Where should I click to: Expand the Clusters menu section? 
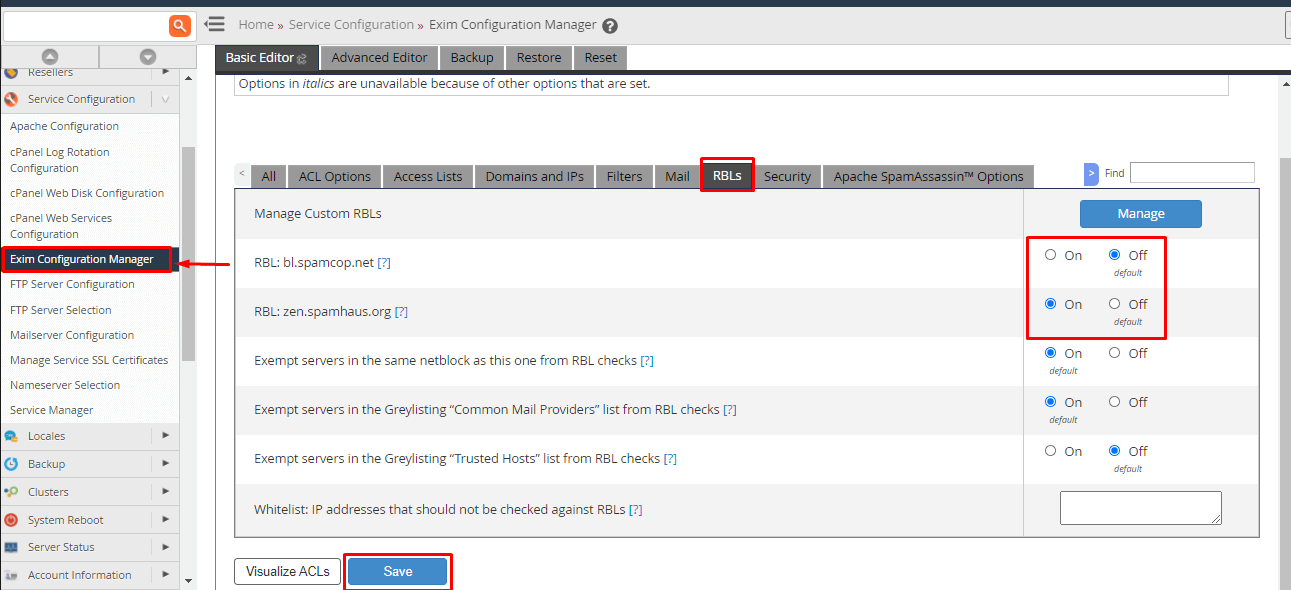pos(165,491)
